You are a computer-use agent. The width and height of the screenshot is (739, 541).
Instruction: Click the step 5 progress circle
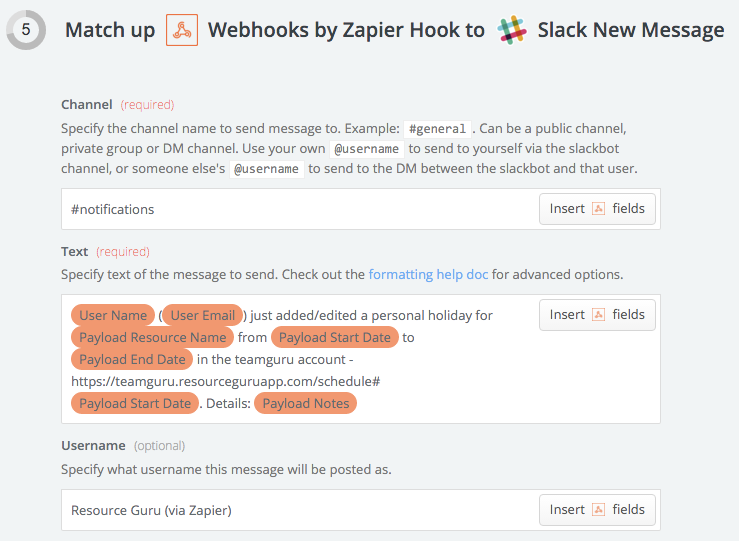click(x=26, y=30)
